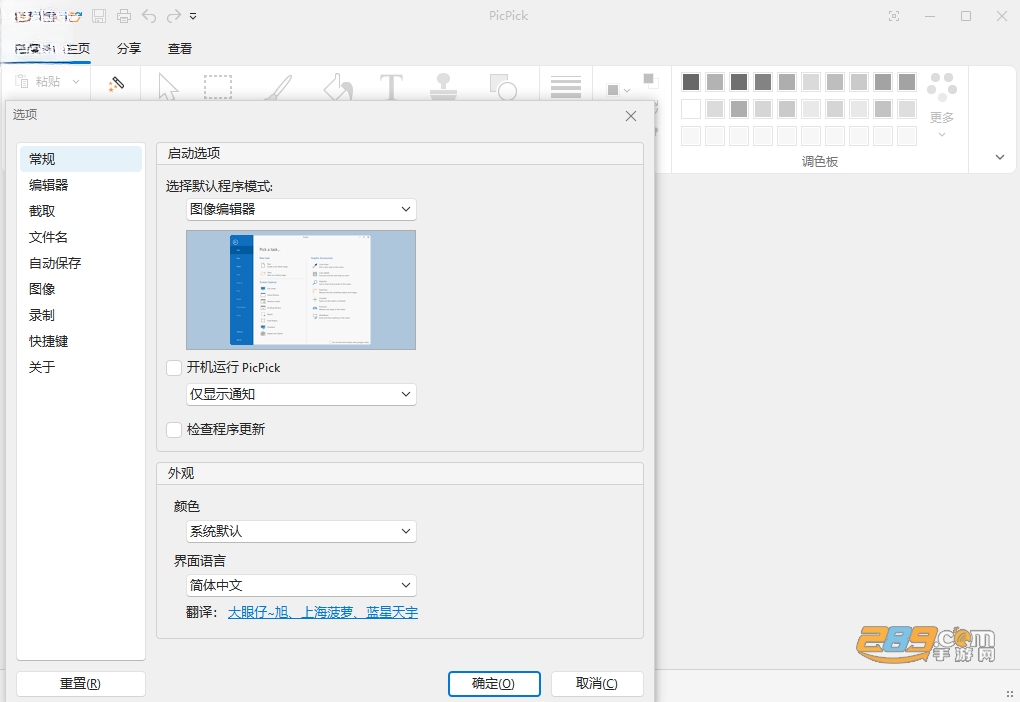Select the Stamp tool
Image resolution: width=1020 pixels, height=702 pixels.
coord(444,87)
